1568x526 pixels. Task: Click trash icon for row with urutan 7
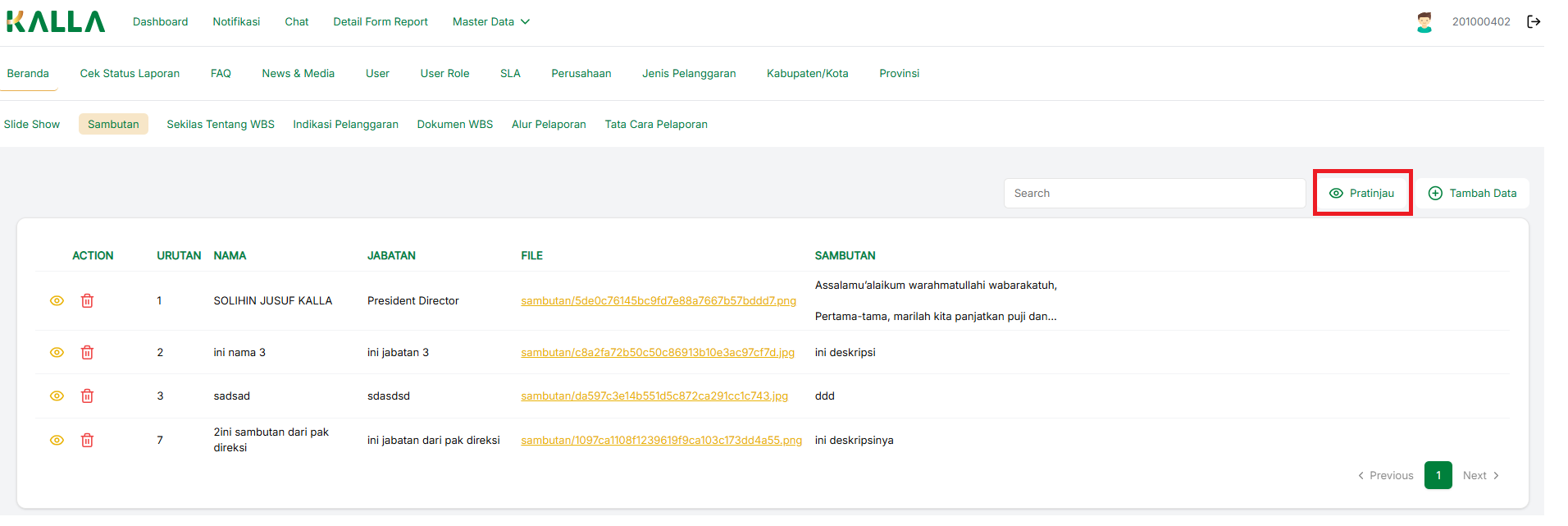point(87,441)
